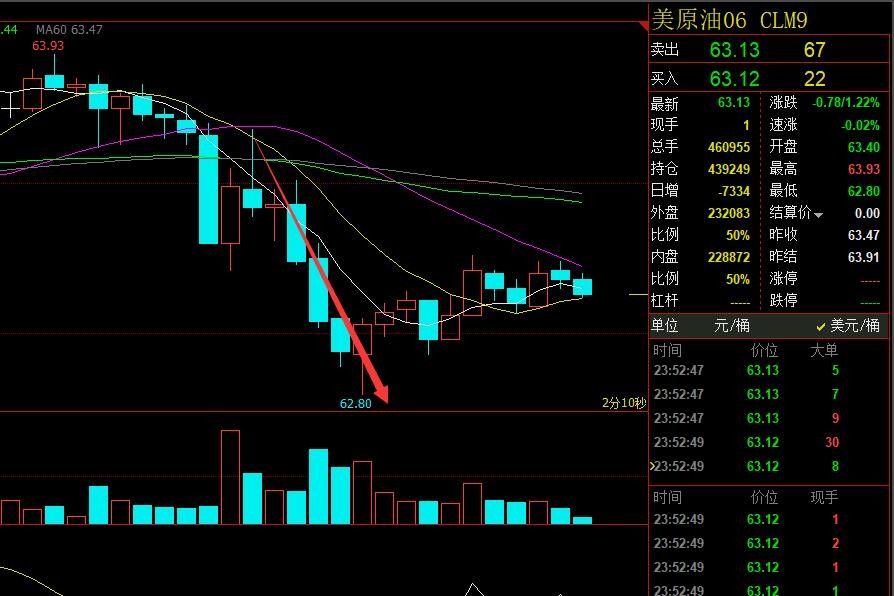This screenshot has height=596, width=894.
Task: Click the 总手 value 460955
Action: point(729,147)
